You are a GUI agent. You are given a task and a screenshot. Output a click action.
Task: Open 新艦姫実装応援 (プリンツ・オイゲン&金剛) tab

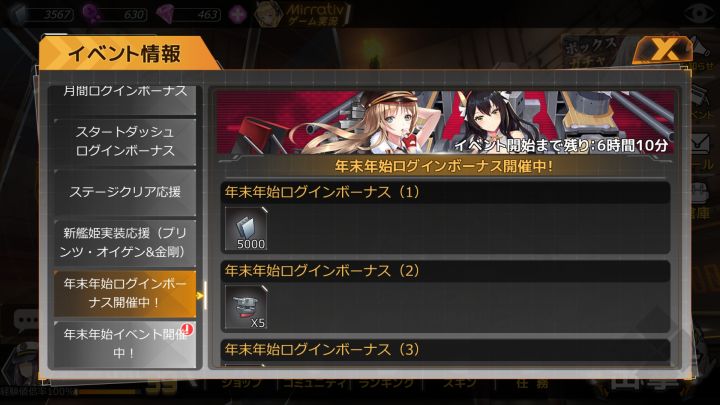pyautogui.click(x=125, y=242)
